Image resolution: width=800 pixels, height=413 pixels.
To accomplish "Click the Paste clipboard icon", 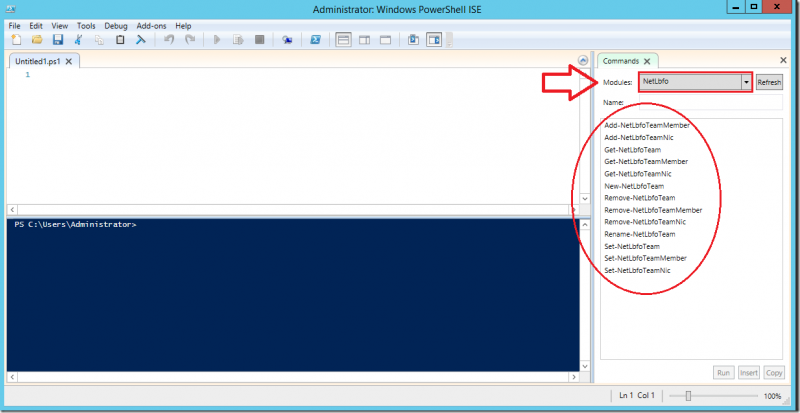I will pos(120,39).
